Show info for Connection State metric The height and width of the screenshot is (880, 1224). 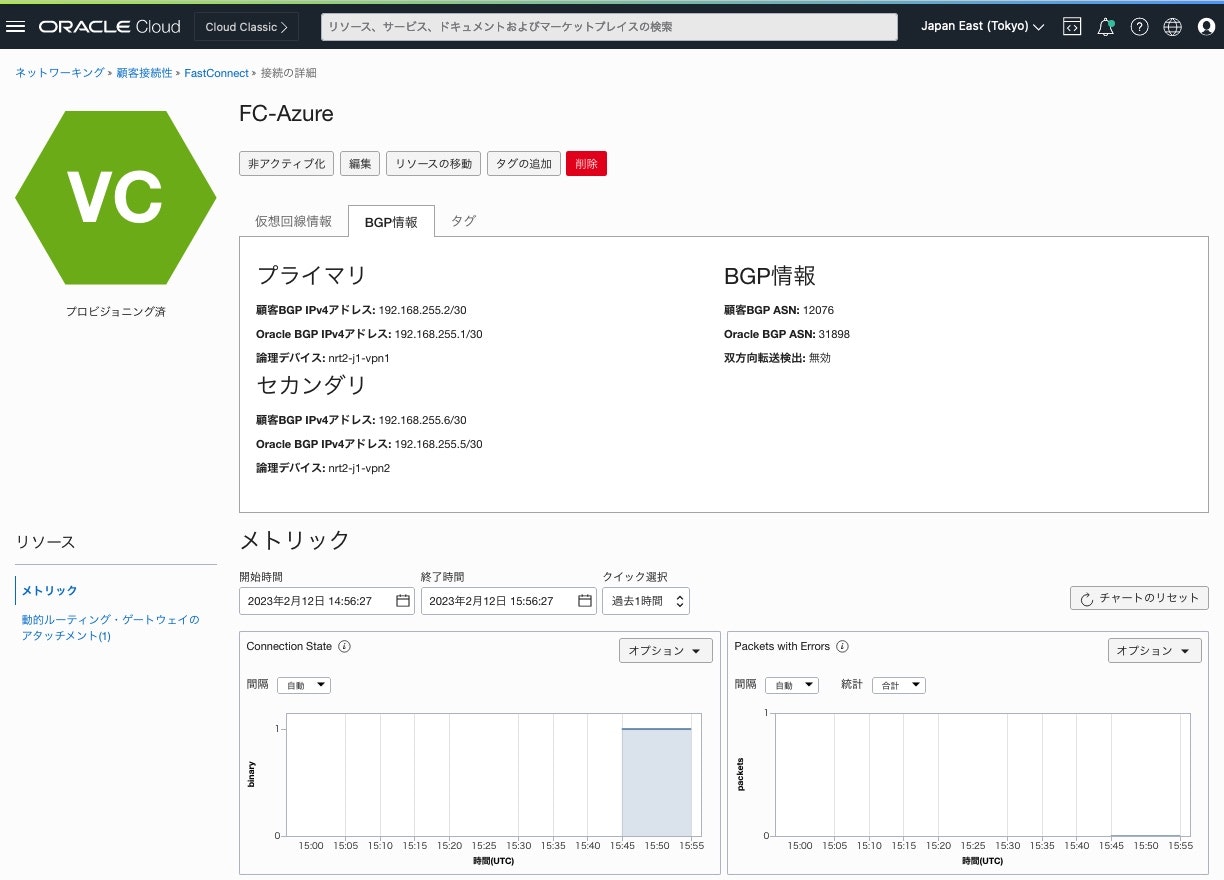[344, 647]
